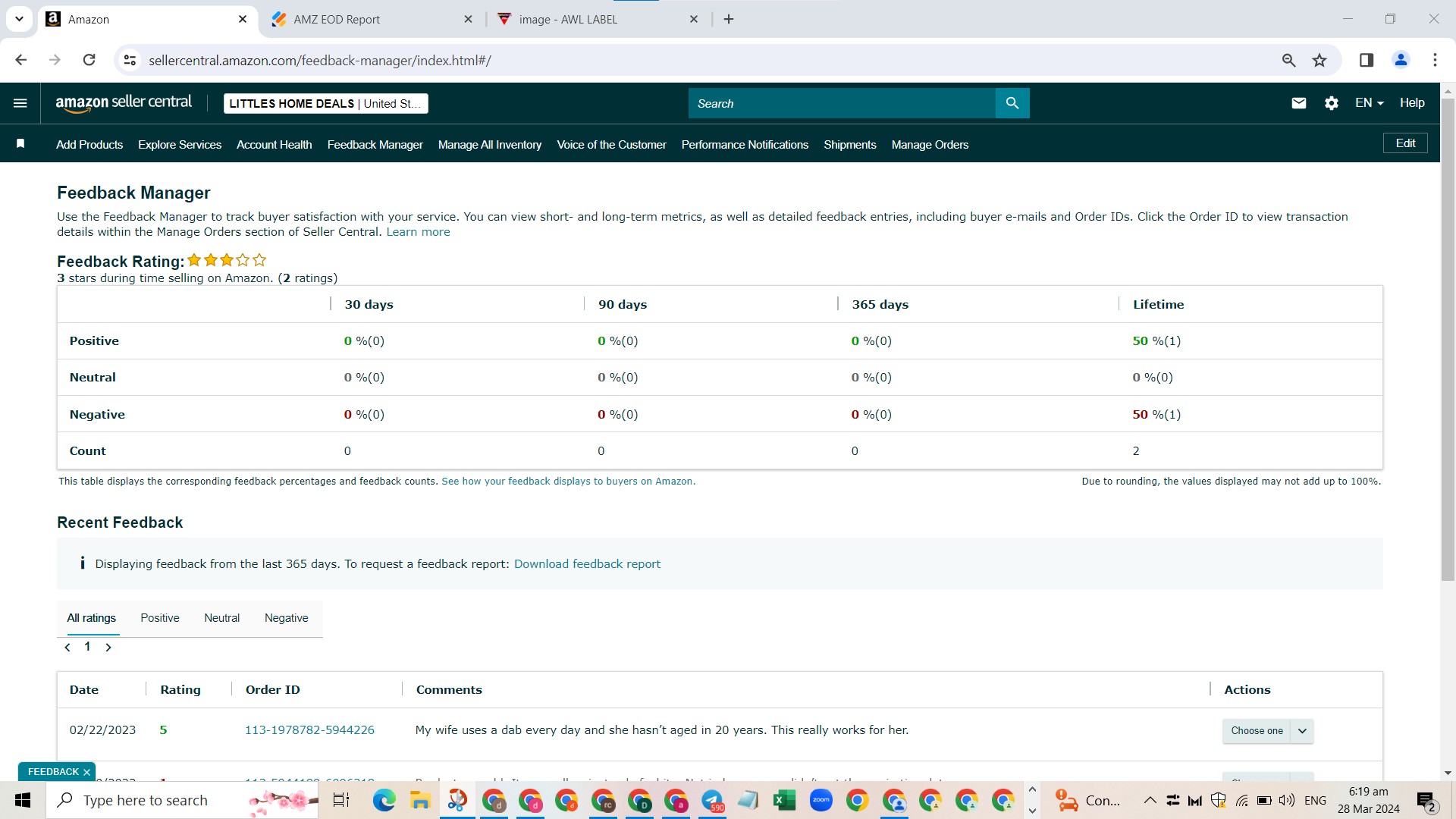Show hidden system tray icons

pos(1150,800)
